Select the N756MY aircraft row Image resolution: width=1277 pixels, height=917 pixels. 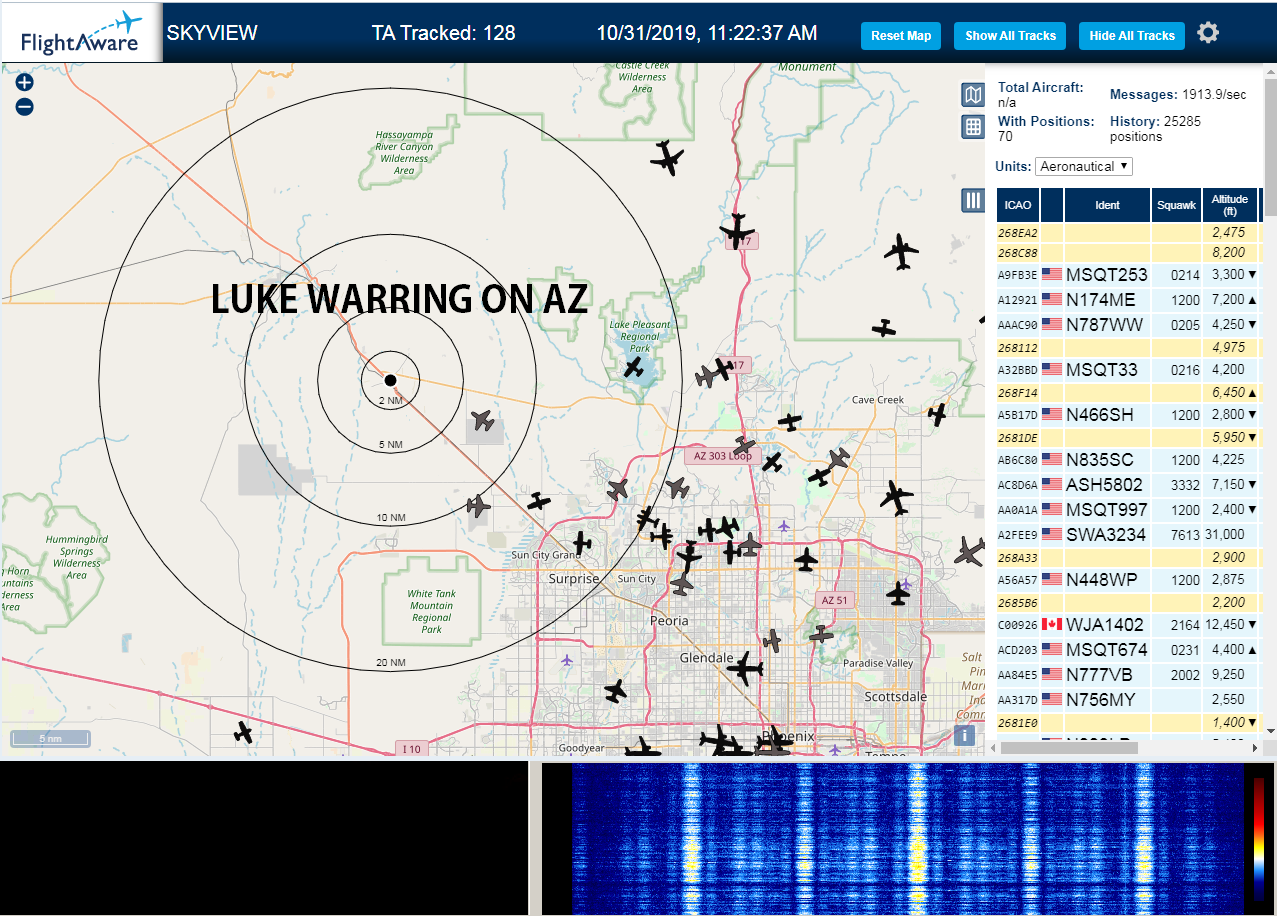[1128, 700]
